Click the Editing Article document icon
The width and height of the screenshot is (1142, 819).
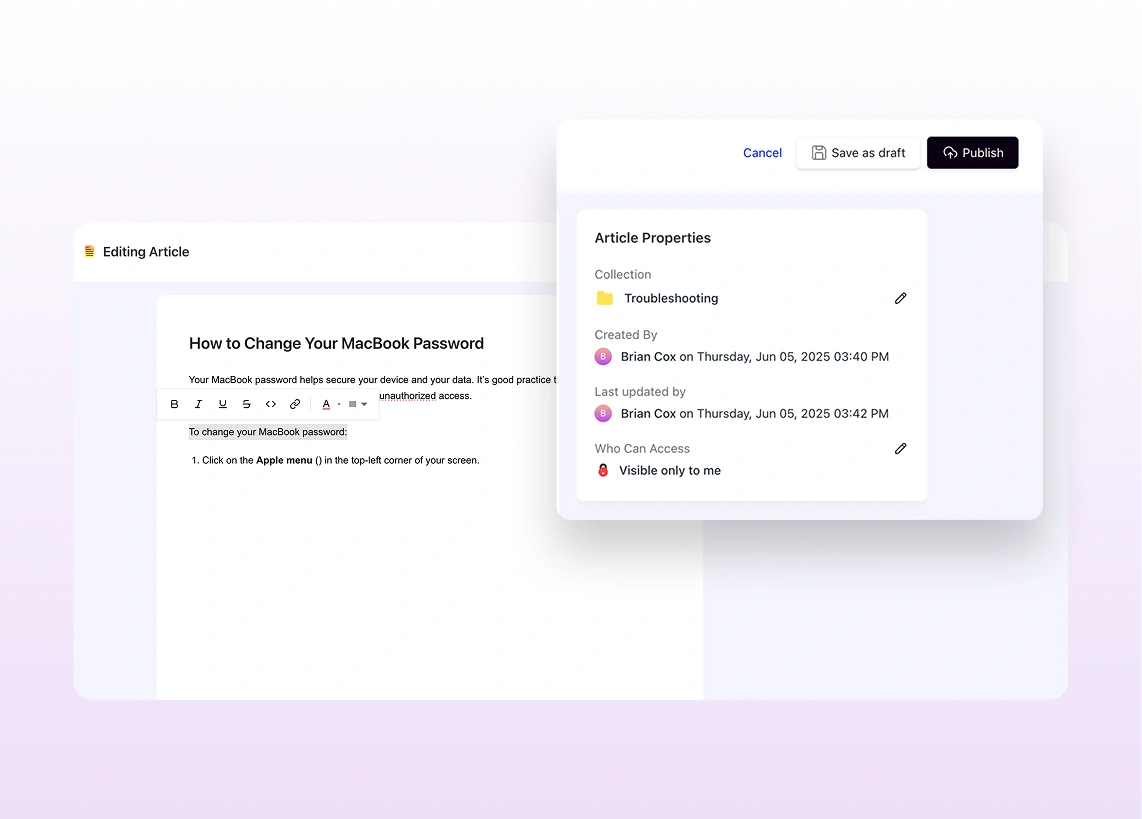pyautogui.click(x=90, y=252)
